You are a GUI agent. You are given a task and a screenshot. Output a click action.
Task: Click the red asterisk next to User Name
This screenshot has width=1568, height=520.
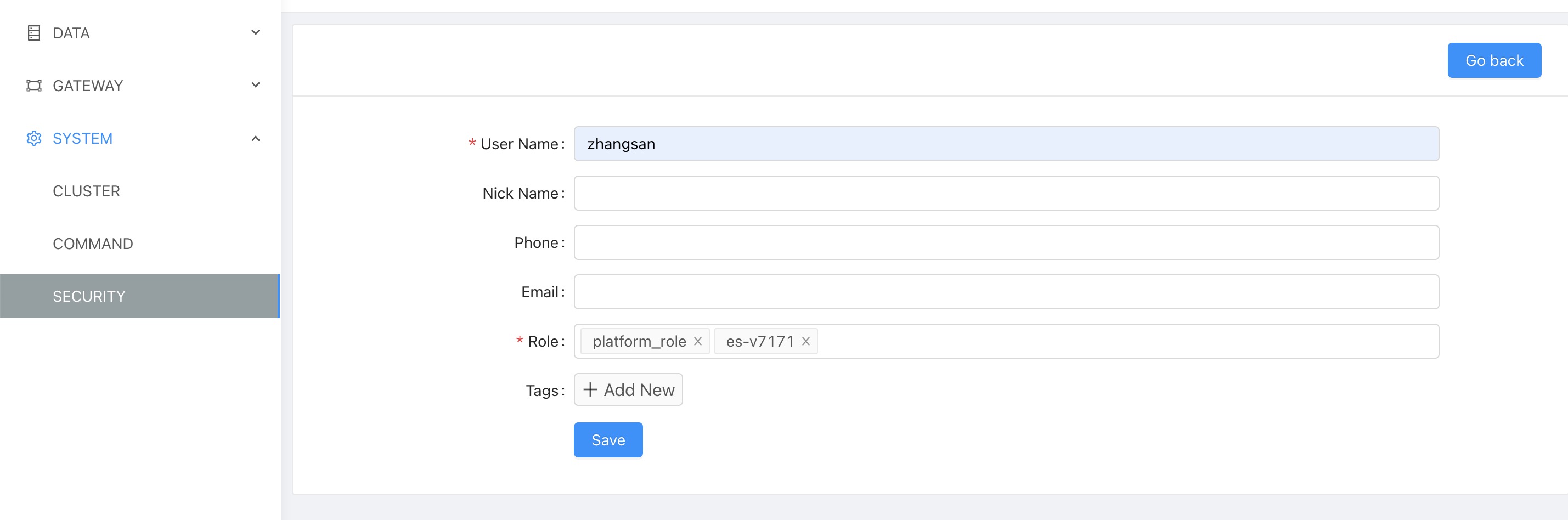pos(471,144)
